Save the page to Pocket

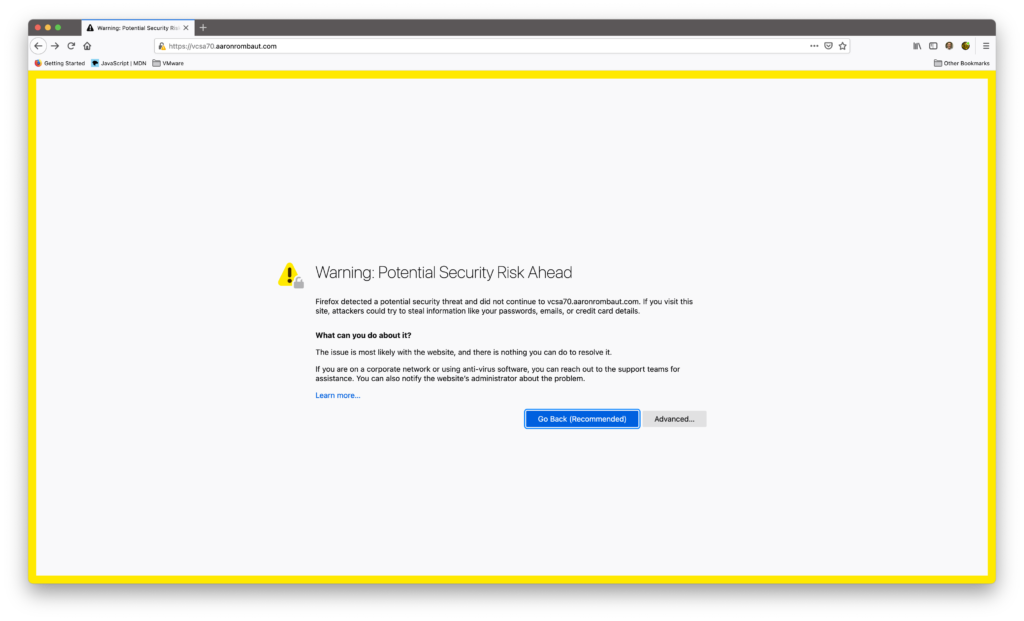point(828,46)
